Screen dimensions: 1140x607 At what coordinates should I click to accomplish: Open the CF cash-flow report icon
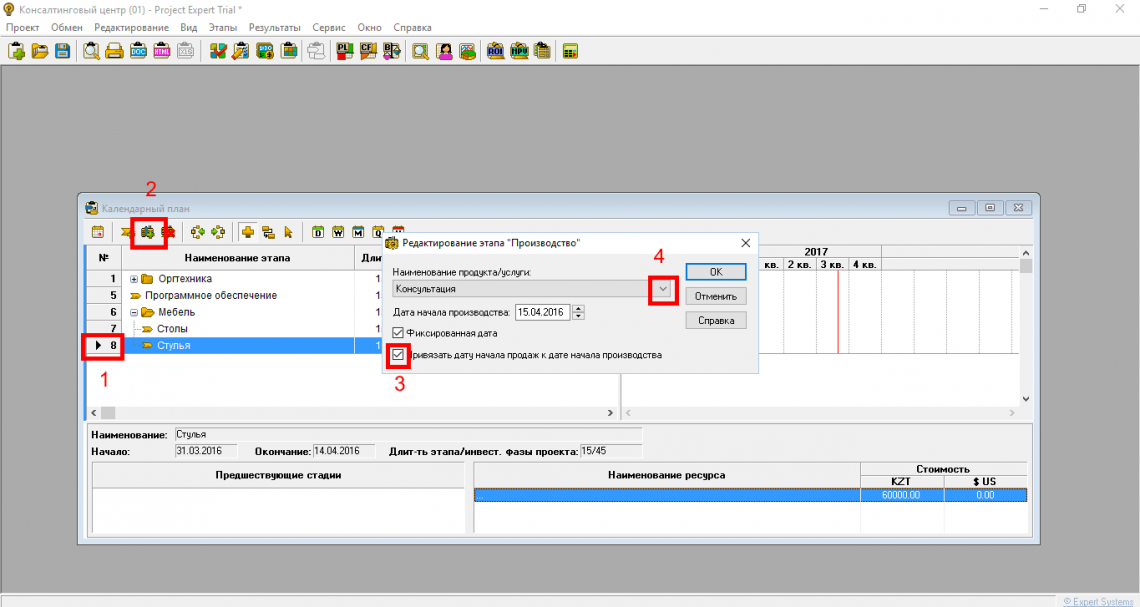click(x=367, y=51)
